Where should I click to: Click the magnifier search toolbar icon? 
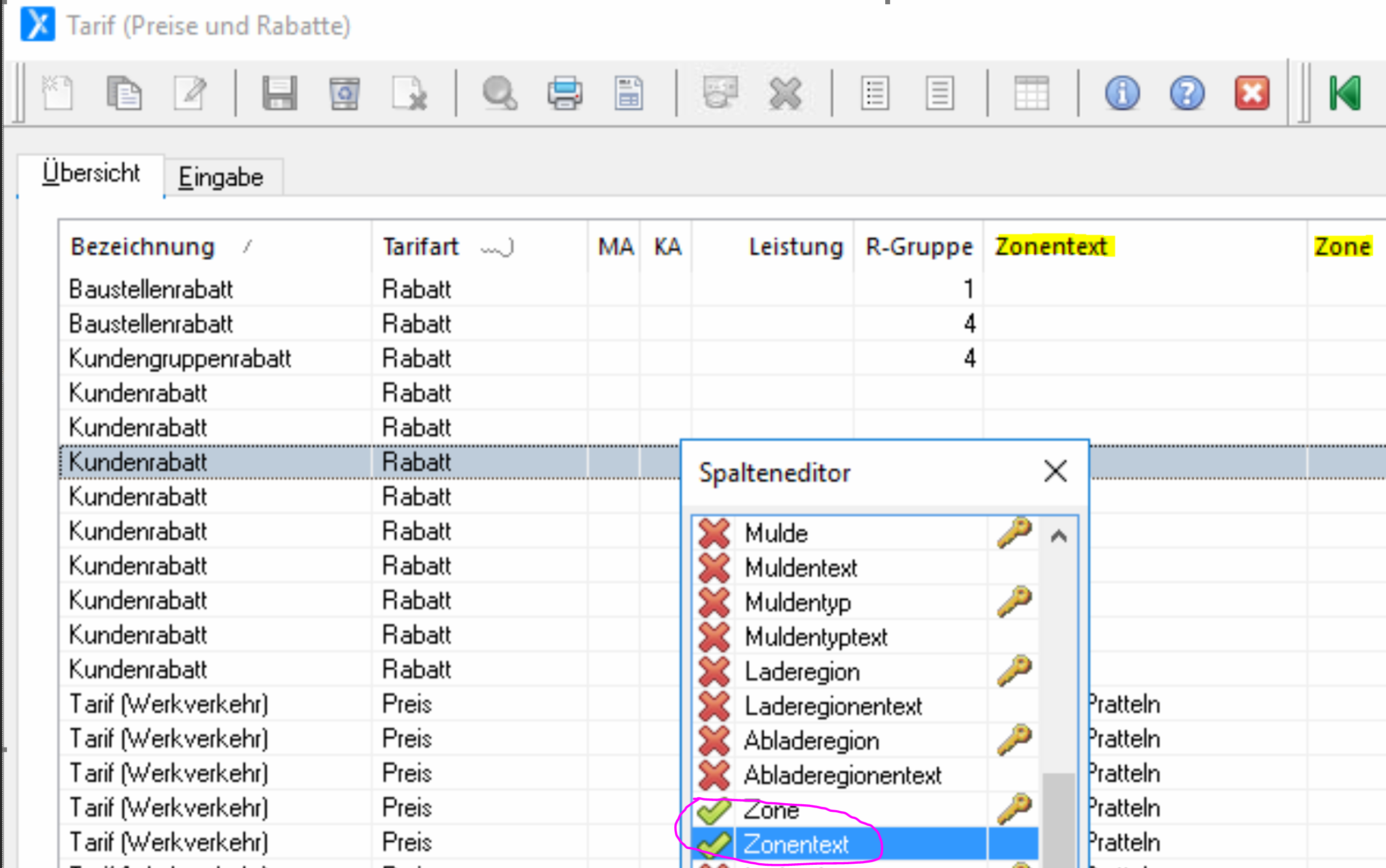click(499, 93)
